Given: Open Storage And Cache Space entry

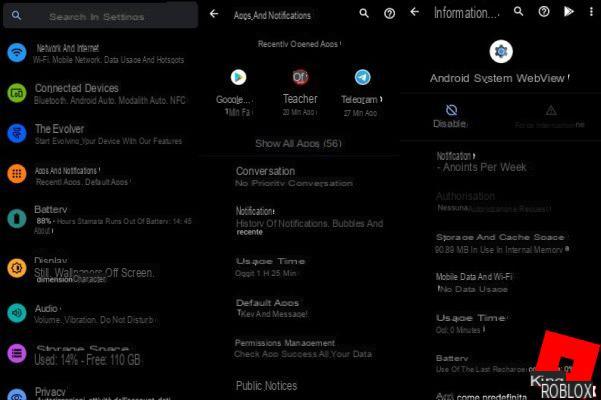Looking at the screenshot, I should tap(502, 243).
